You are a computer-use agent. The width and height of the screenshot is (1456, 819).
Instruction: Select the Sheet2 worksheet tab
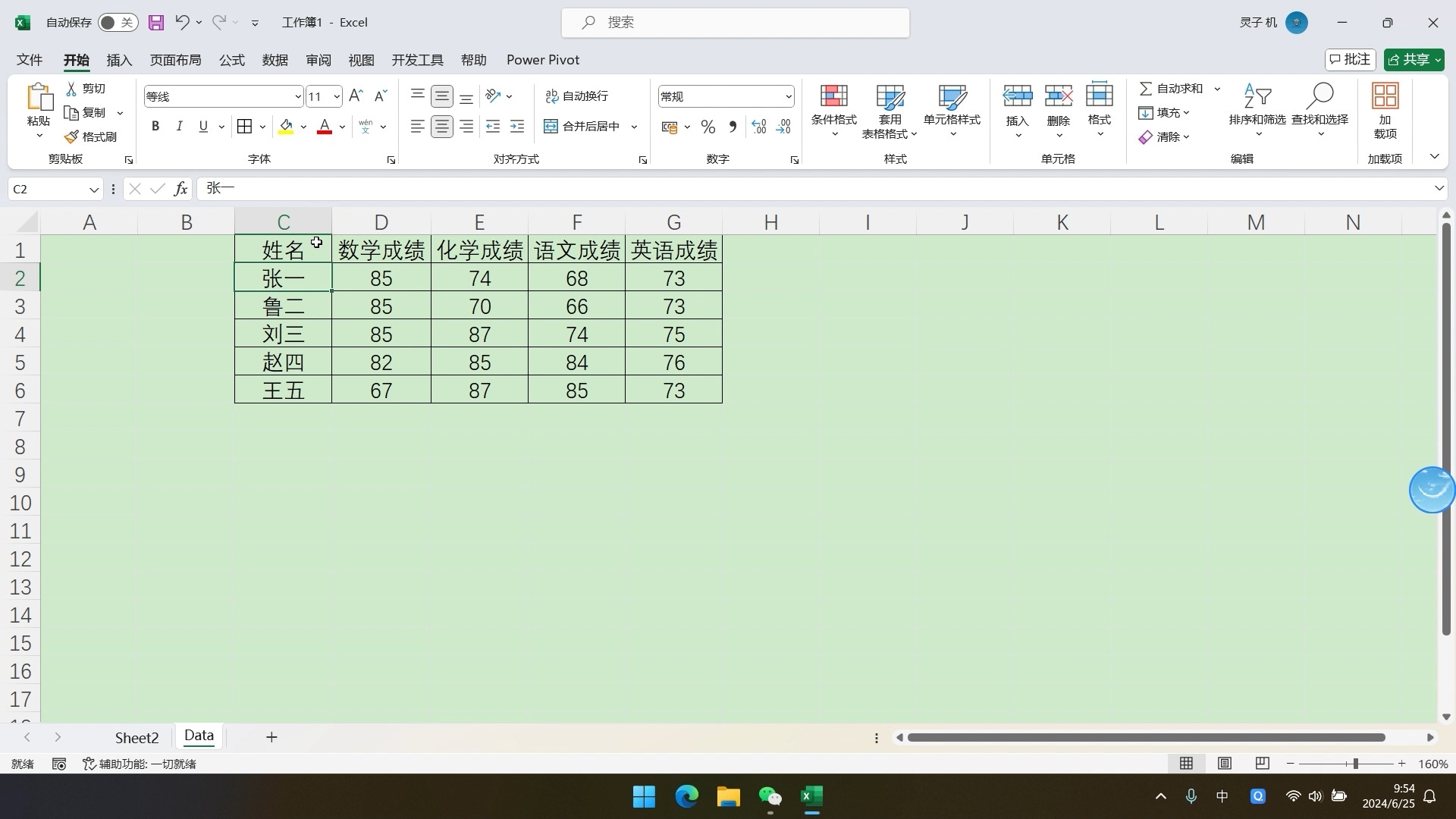click(x=136, y=736)
